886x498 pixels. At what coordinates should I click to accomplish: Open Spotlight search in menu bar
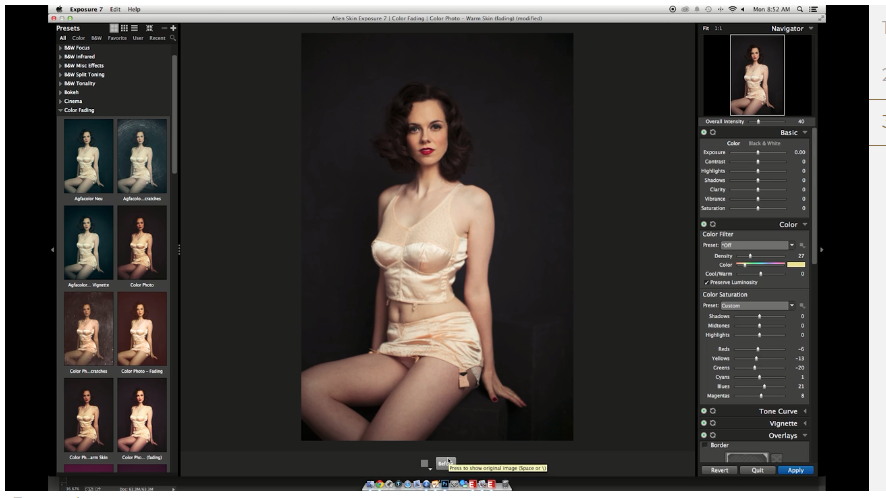[800, 9]
